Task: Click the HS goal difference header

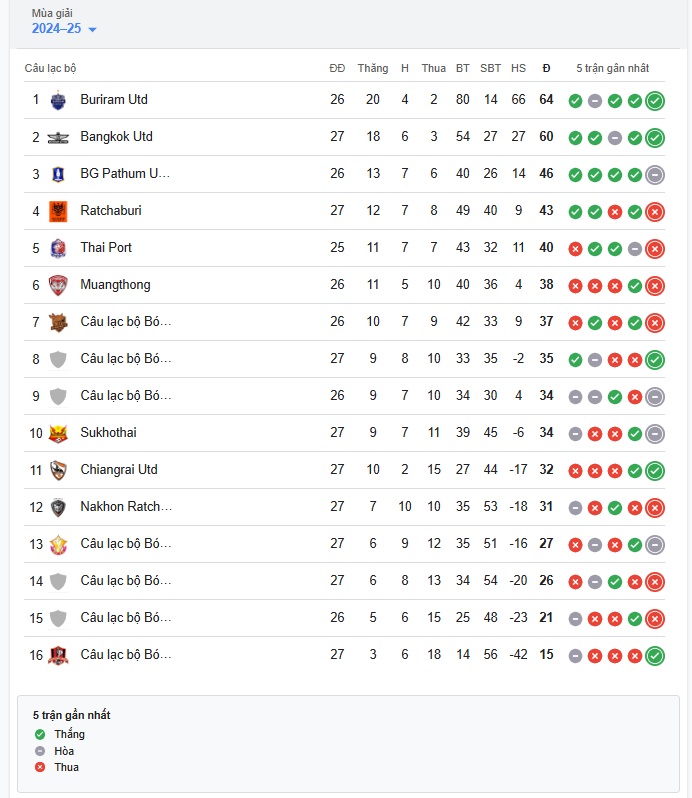Action: click(518, 68)
